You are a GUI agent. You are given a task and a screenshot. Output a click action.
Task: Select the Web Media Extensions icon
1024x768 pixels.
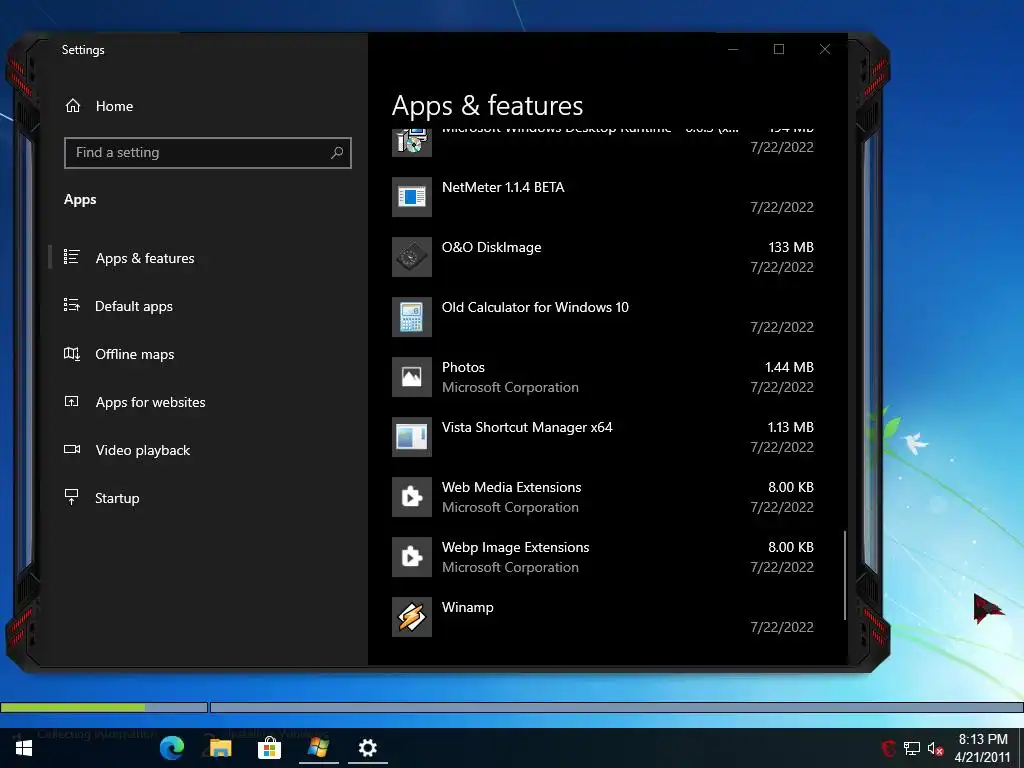pyautogui.click(x=411, y=497)
